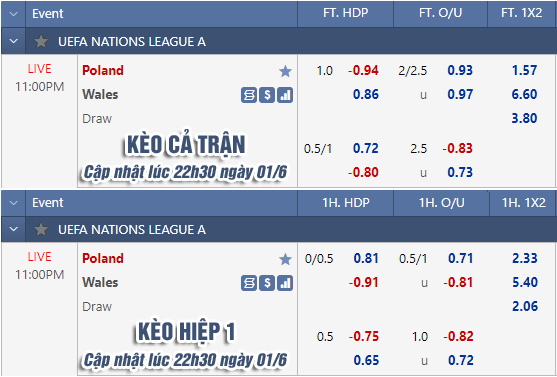The width and height of the screenshot is (557, 377).
Task: Open the statistics chart icon in first-half Wales row
Action: (x=285, y=283)
